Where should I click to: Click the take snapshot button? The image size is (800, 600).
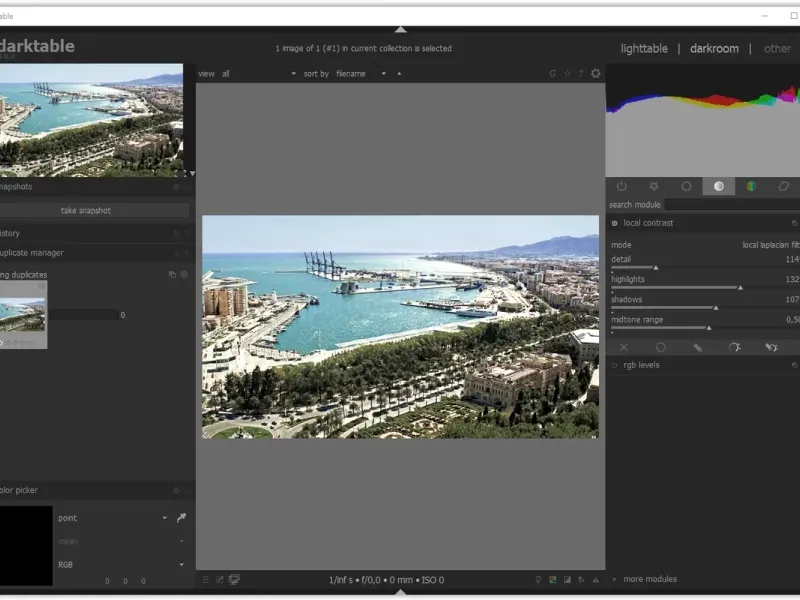[x=94, y=210]
